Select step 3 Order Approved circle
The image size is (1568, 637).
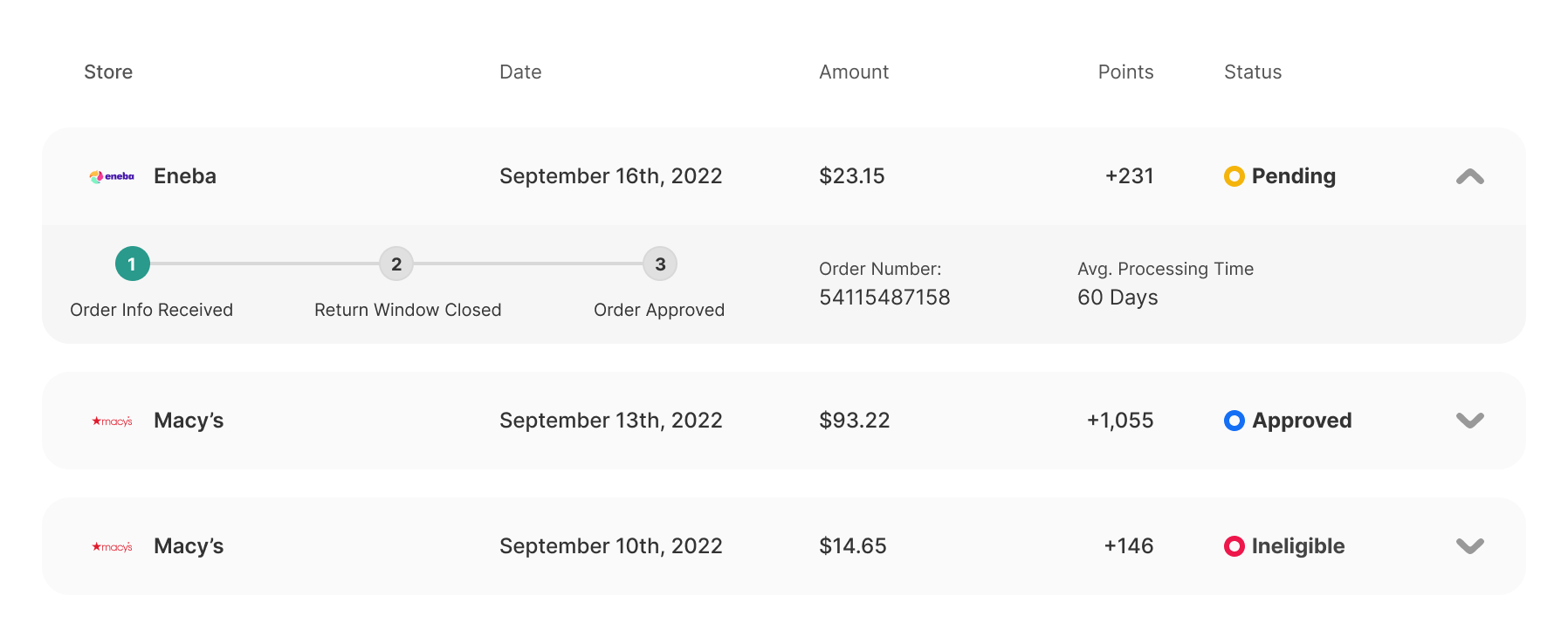660,264
